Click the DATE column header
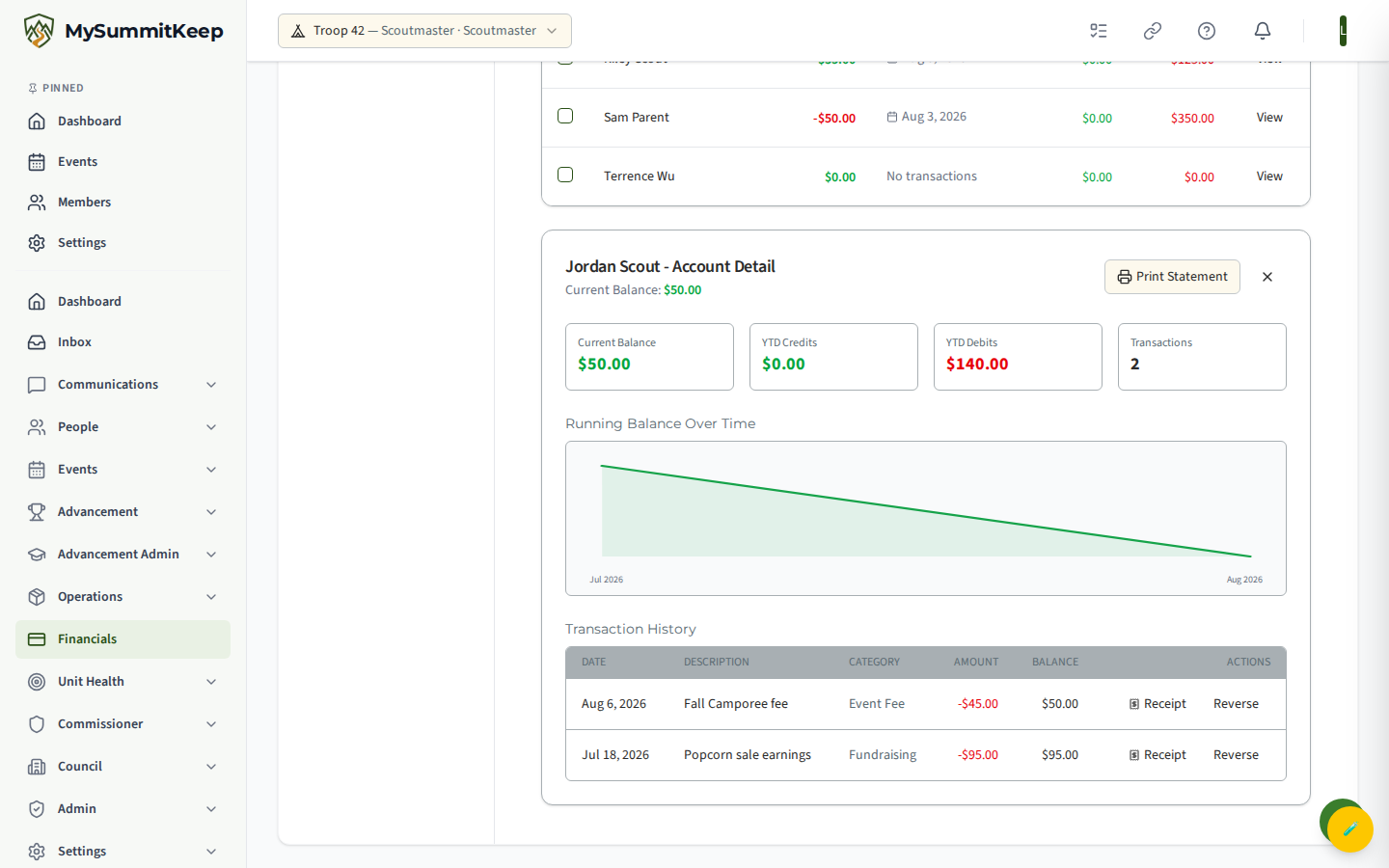Image resolution: width=1389 pixels, height=868 pixels. 593,662
